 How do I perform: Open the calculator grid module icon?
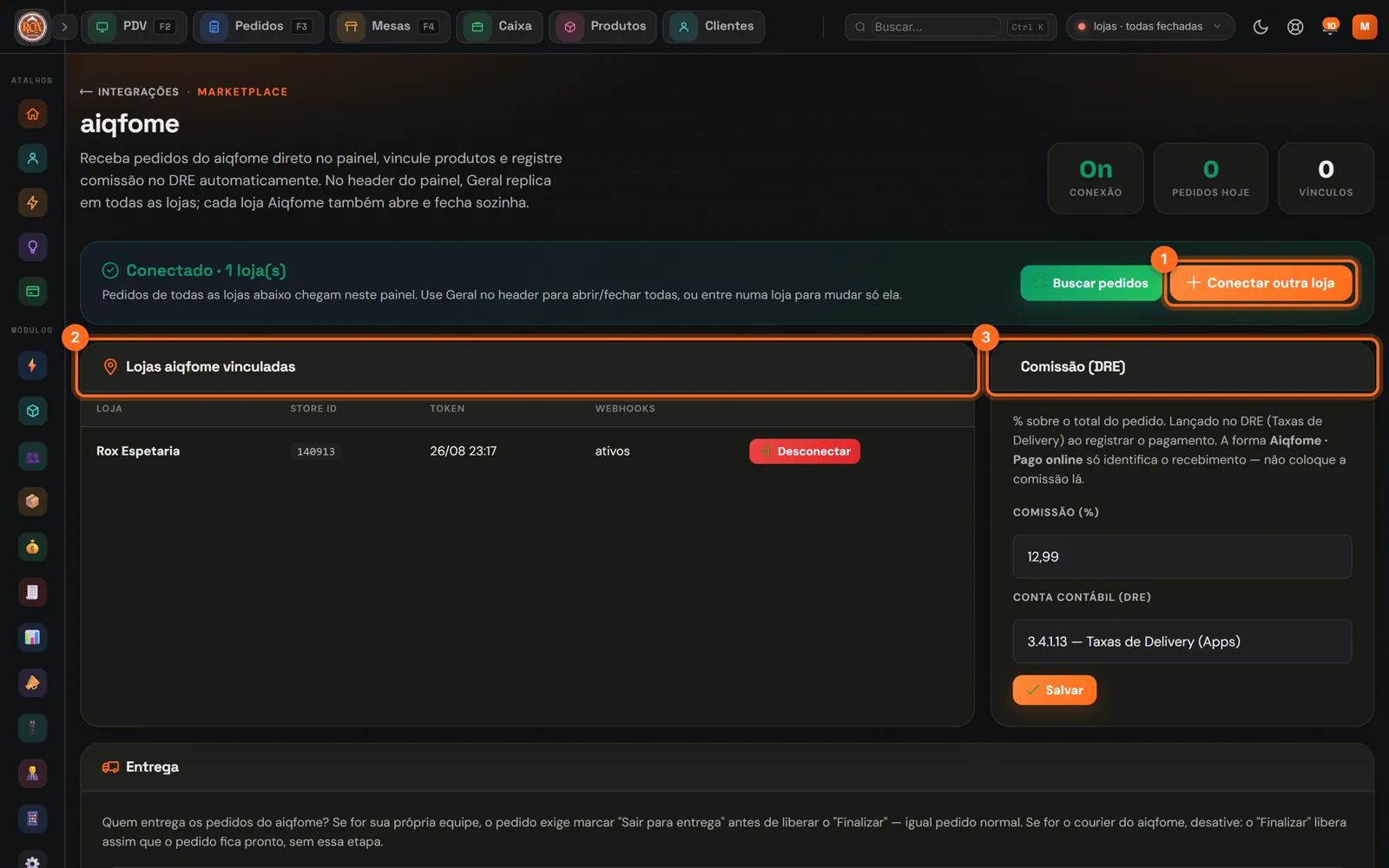pos(32,819)
